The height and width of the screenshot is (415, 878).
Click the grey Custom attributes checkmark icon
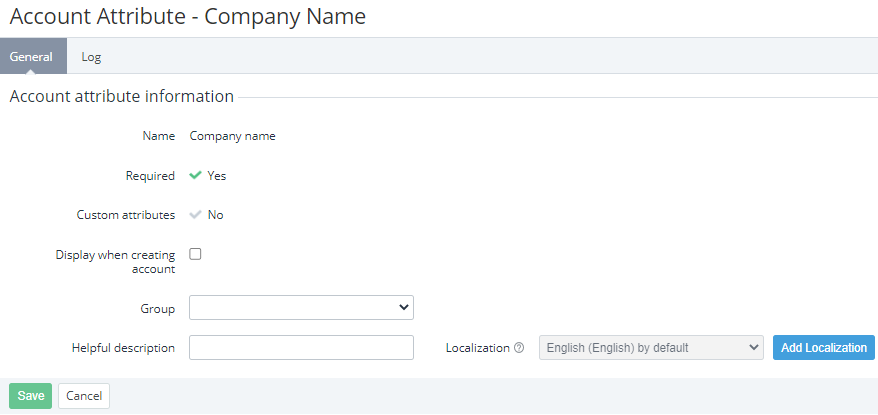coord(196,215)
